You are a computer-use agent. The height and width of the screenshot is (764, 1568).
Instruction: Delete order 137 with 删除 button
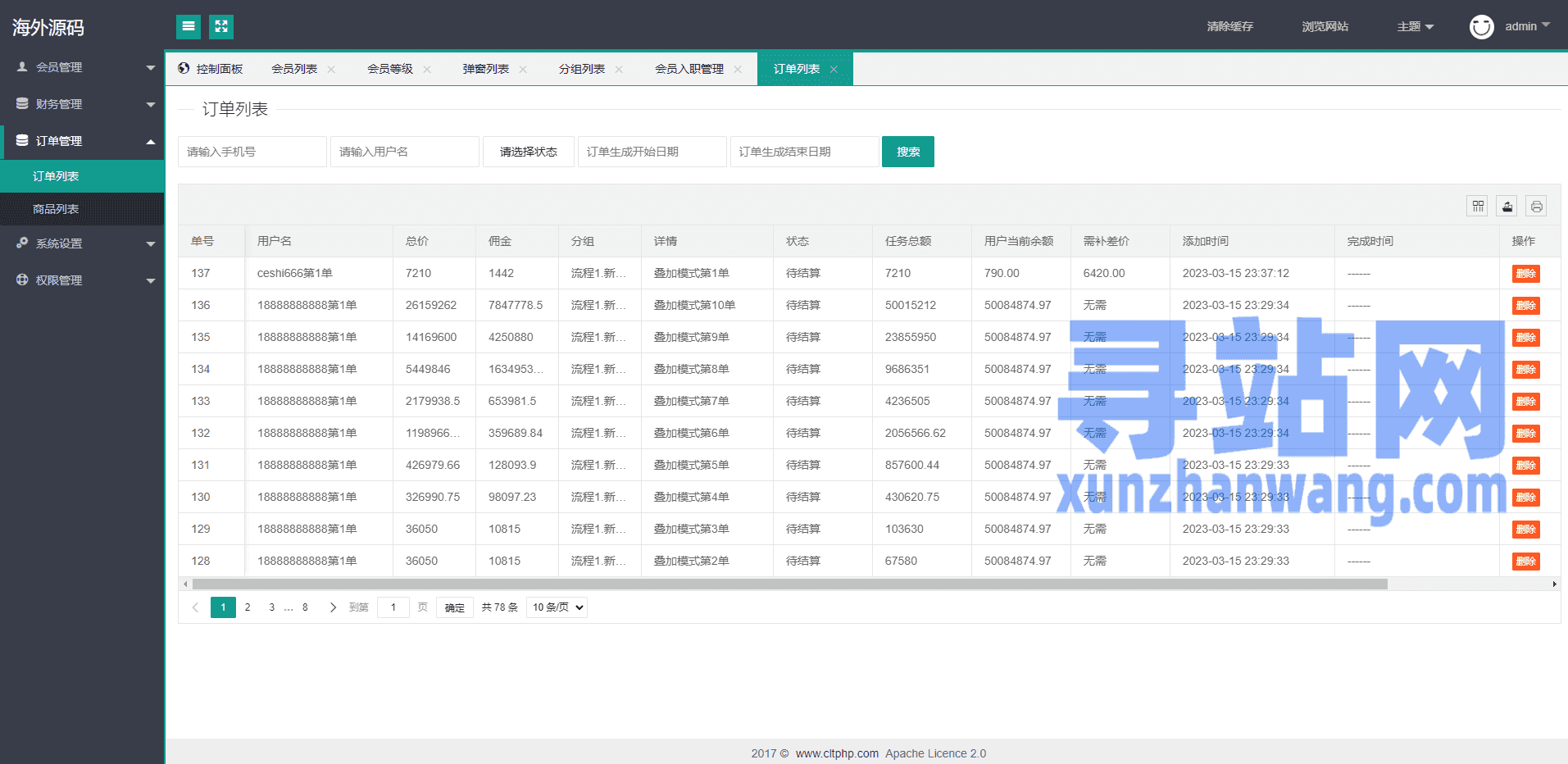pyautogui.click(x=1525, y=274)
